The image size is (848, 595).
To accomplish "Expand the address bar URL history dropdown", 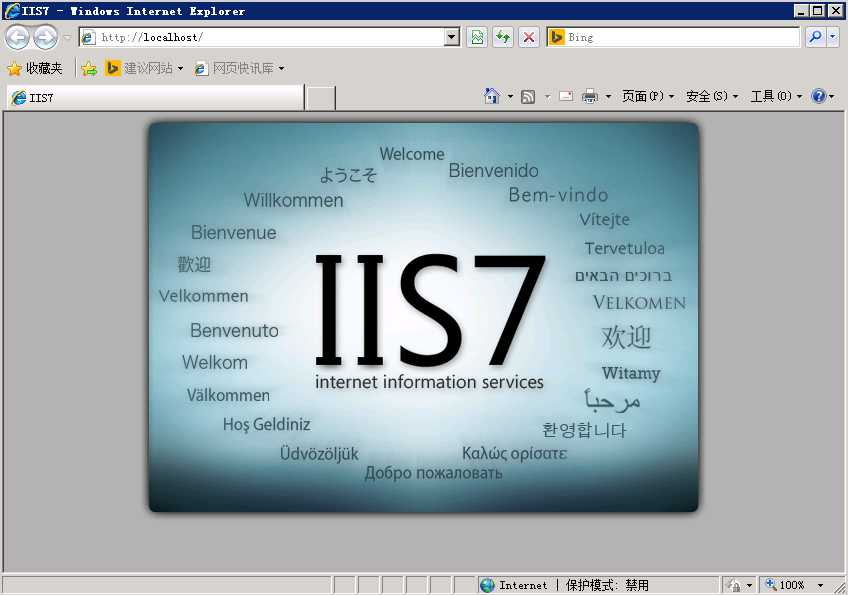I will [x=452, y=37].
